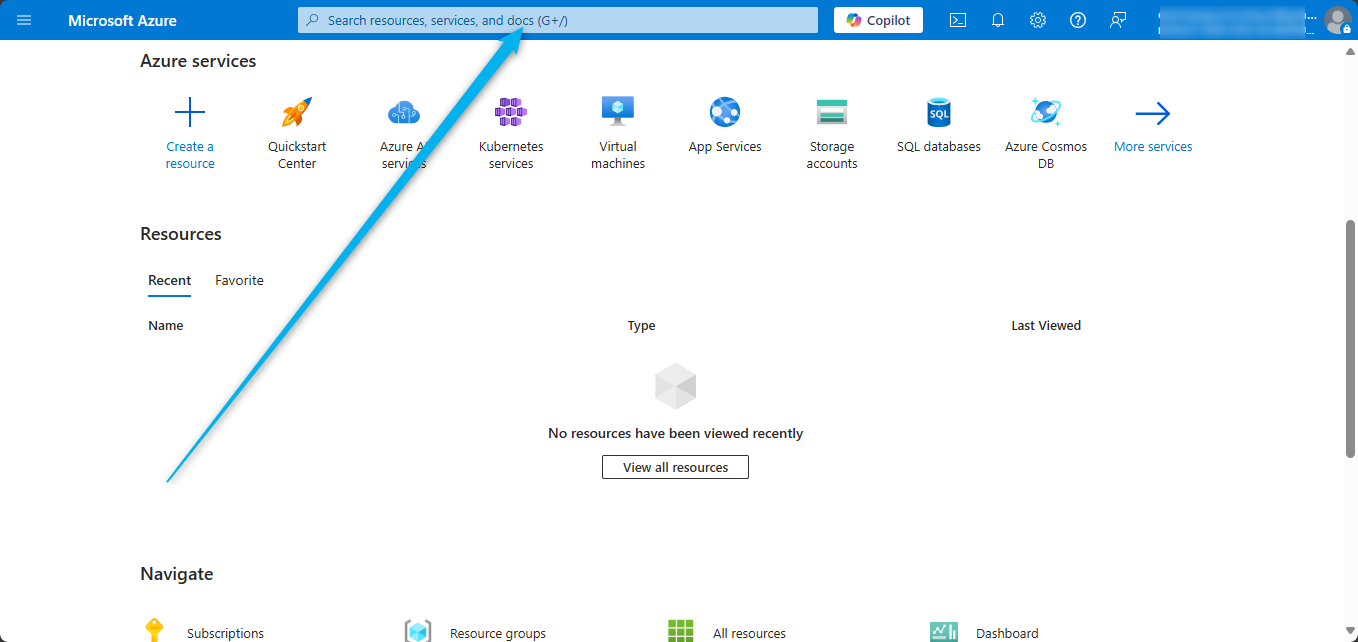Click the Copilot button
The height and width of the screenshot is (642, 1358).
879,20
